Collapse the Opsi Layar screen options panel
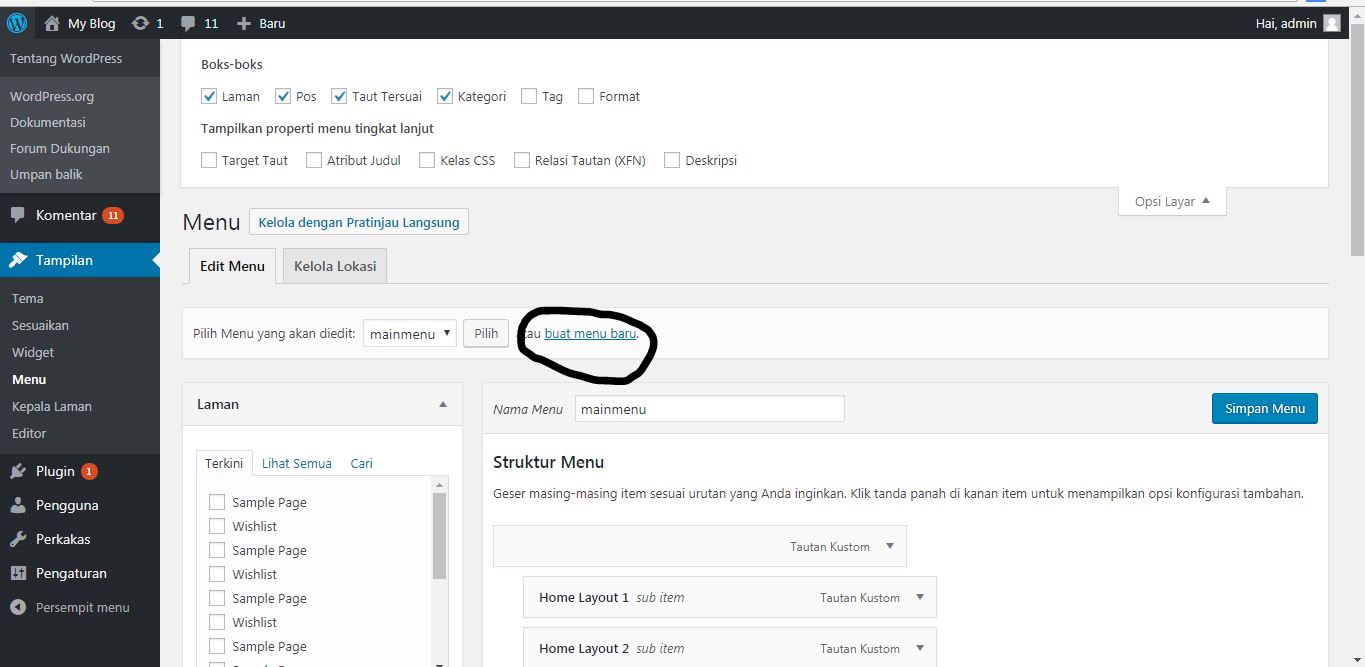This screenshot has height=667, width=1365. click(1172, 201)
